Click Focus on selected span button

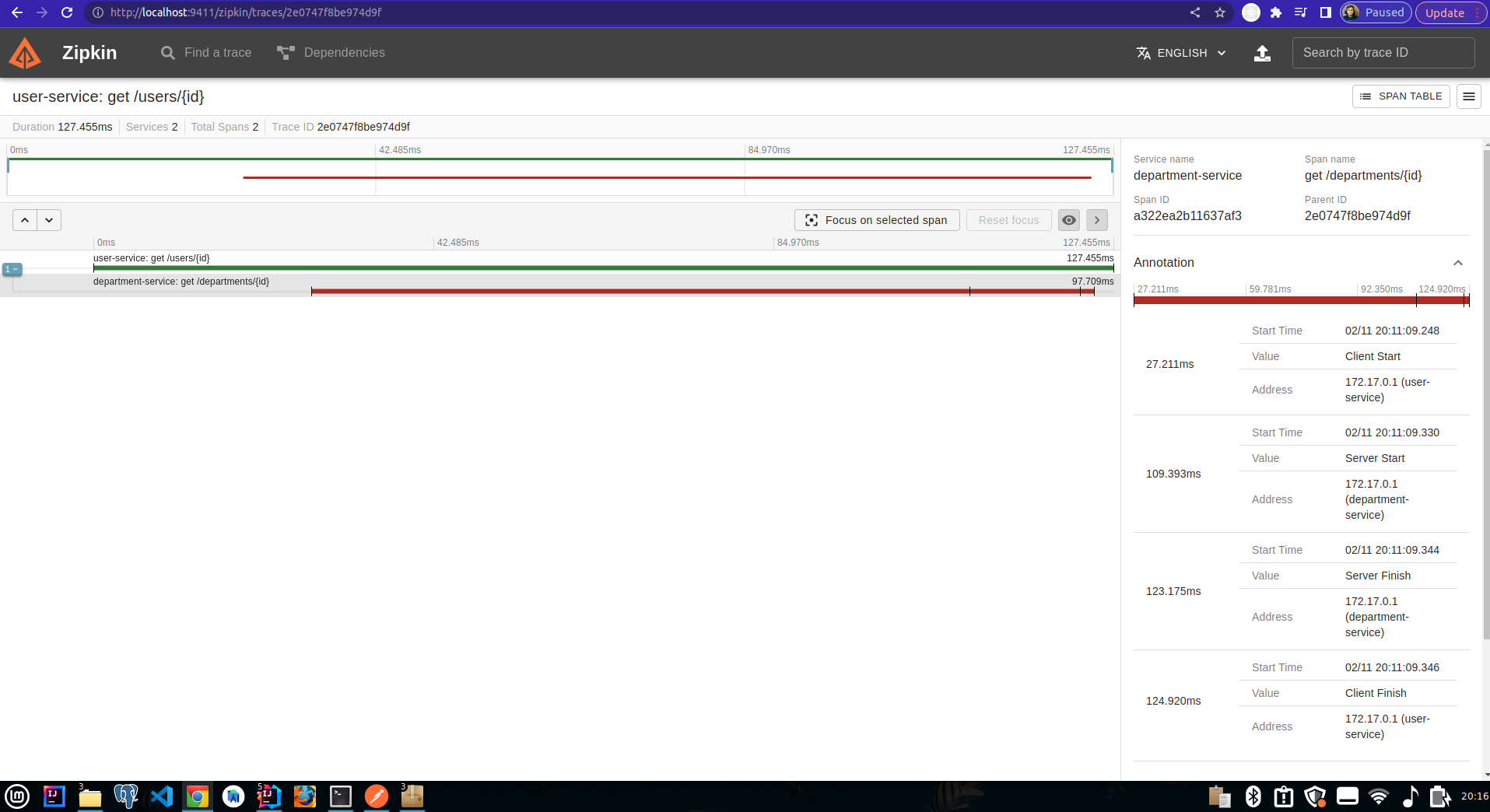(x=877, y=220)
